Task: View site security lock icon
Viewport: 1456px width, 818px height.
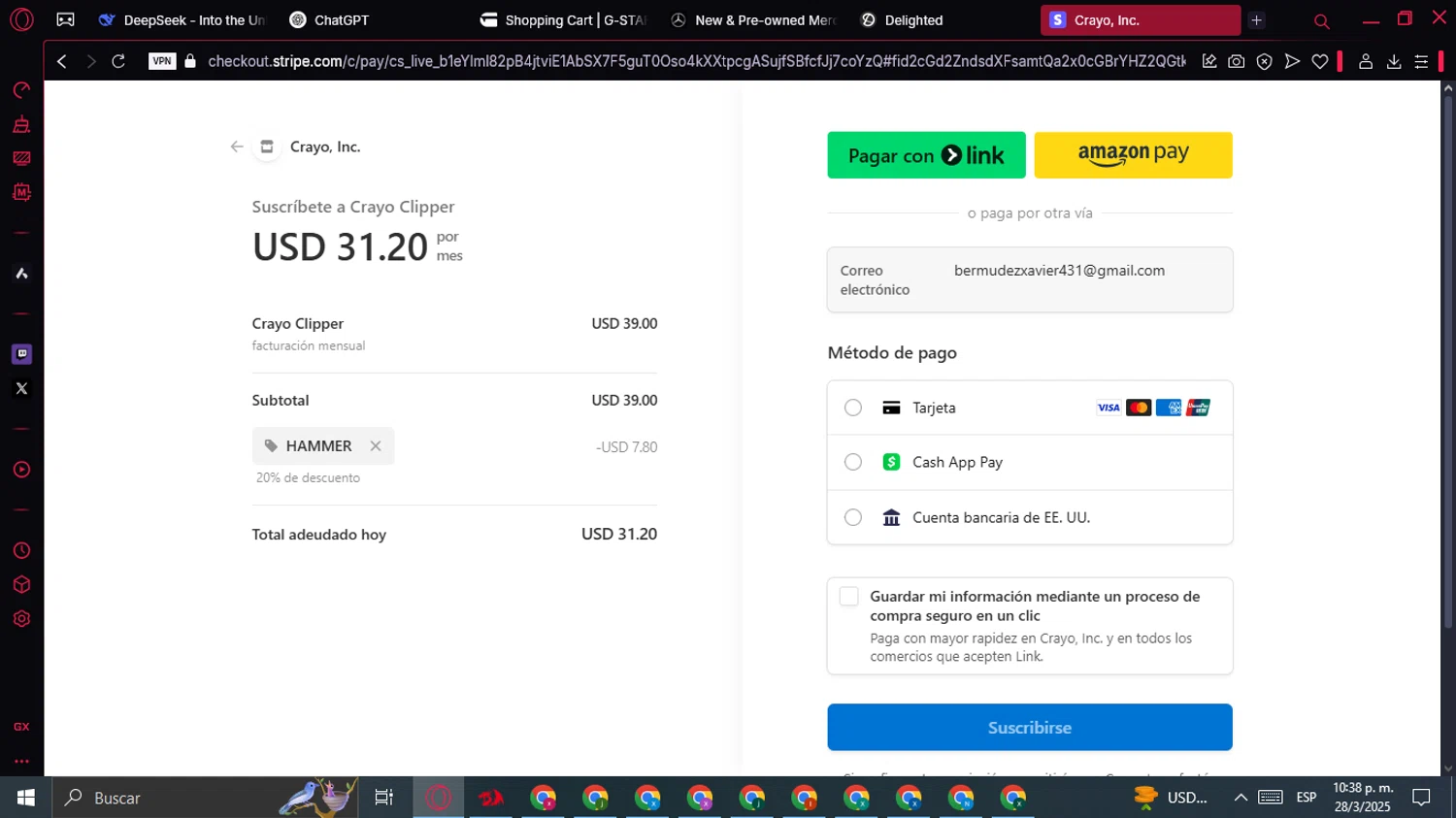Action: (x=190, y=61)
